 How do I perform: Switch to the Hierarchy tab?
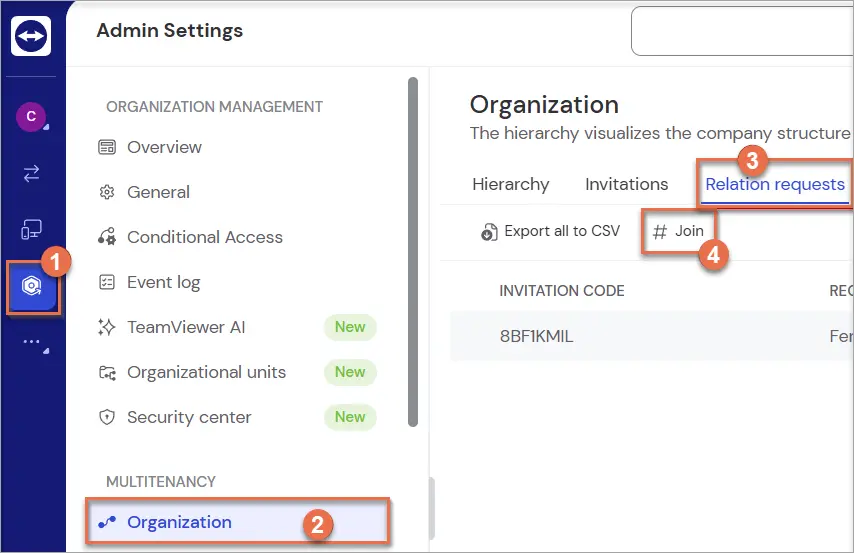pos(511,184)
